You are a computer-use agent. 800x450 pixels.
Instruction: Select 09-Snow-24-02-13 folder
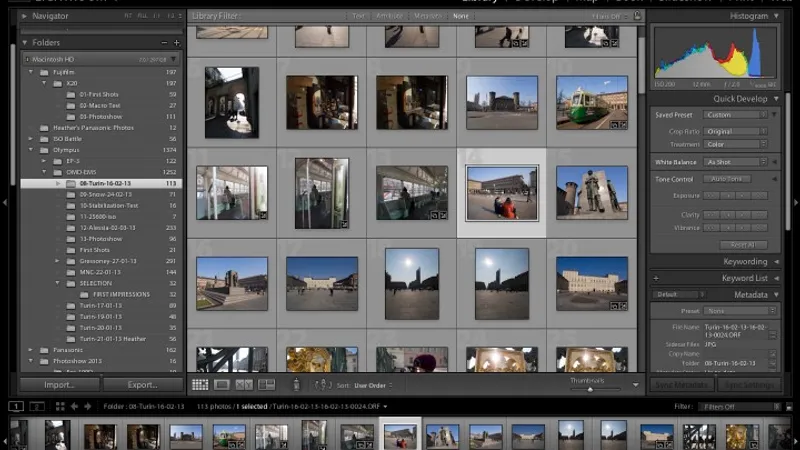pos(101,194)
